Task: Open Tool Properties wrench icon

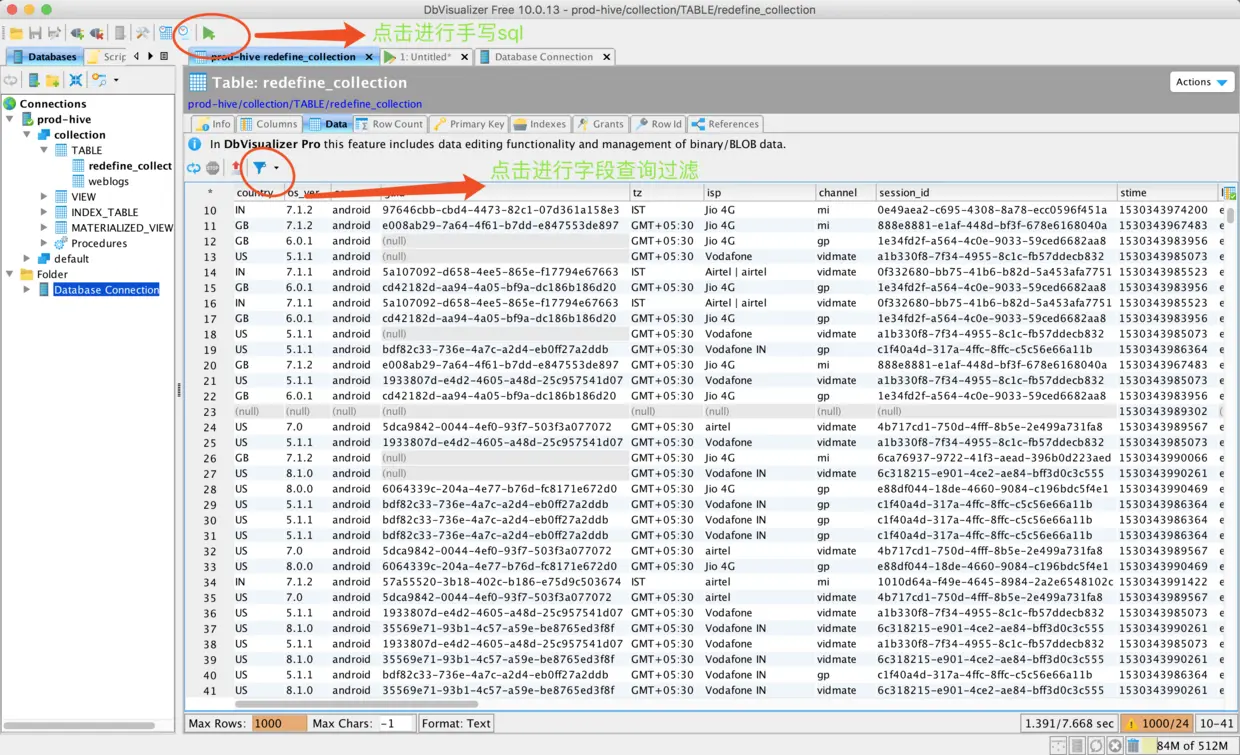Action: click(142, 33)
